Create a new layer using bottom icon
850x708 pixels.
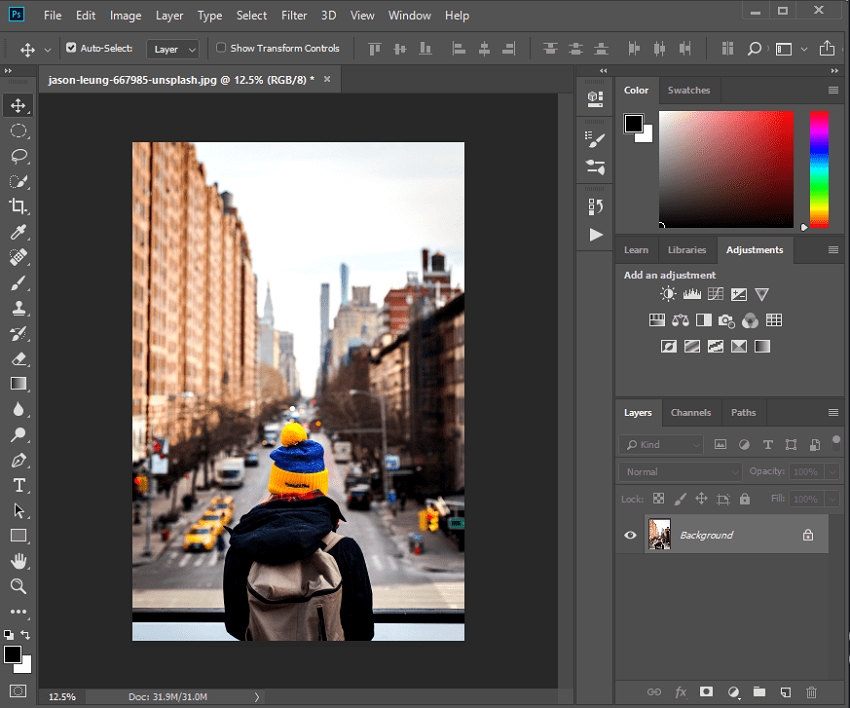pos(785,691)
